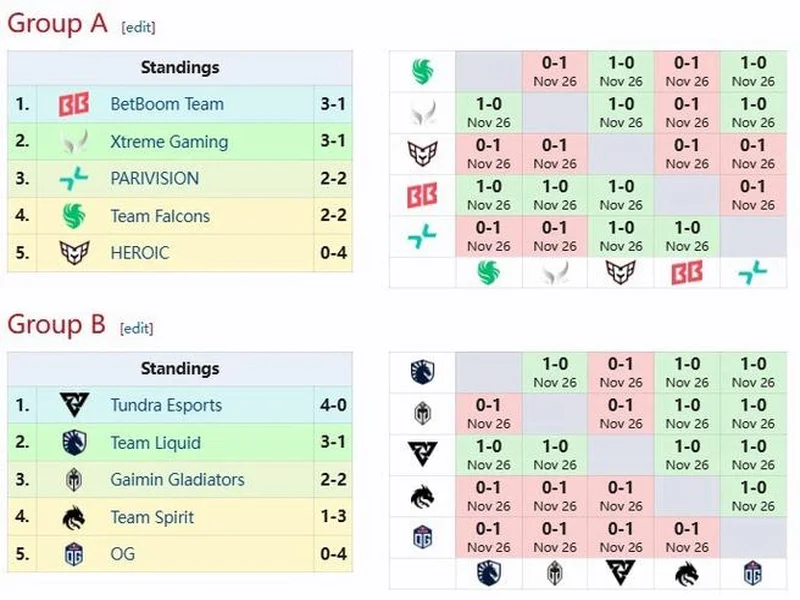Open the edit link beside Group B

pyautogui.click(x=136, y=327)
